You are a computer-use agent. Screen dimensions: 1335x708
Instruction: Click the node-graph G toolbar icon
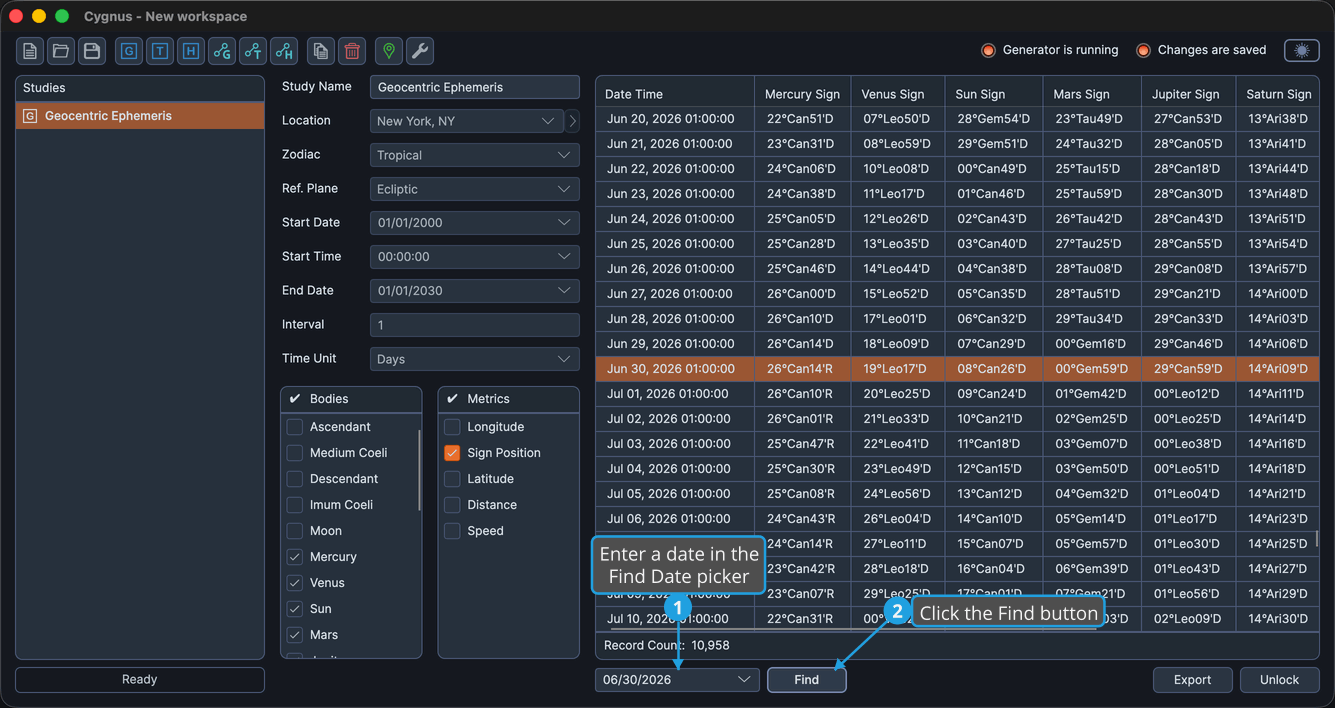[222, 51]
